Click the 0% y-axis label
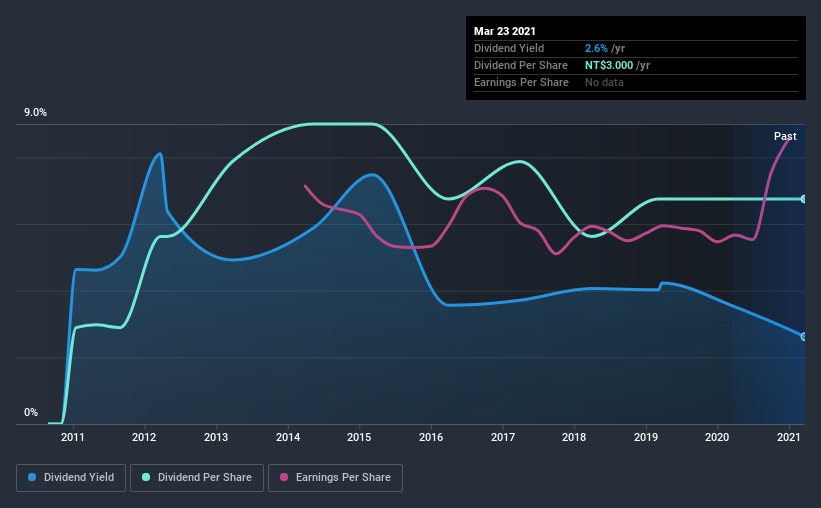 tap(31, 413)
